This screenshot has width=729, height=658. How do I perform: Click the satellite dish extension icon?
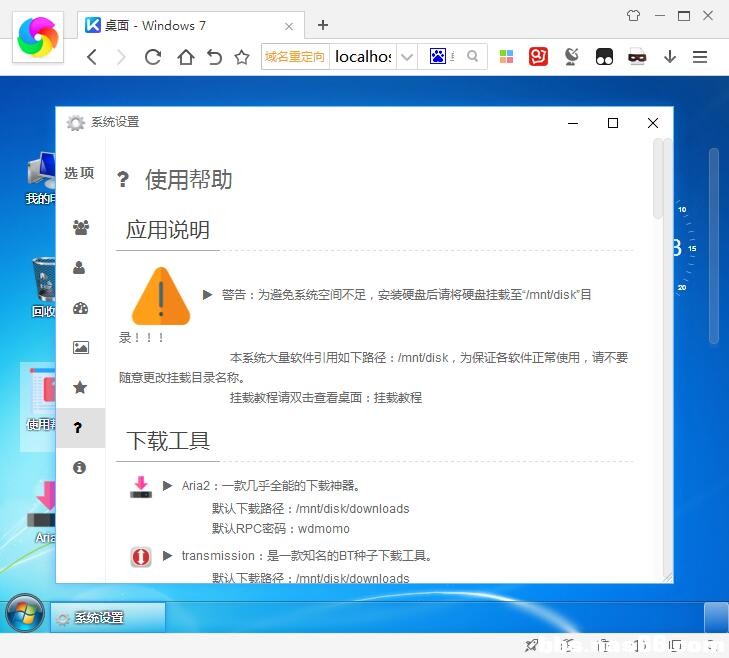point(571,57)
